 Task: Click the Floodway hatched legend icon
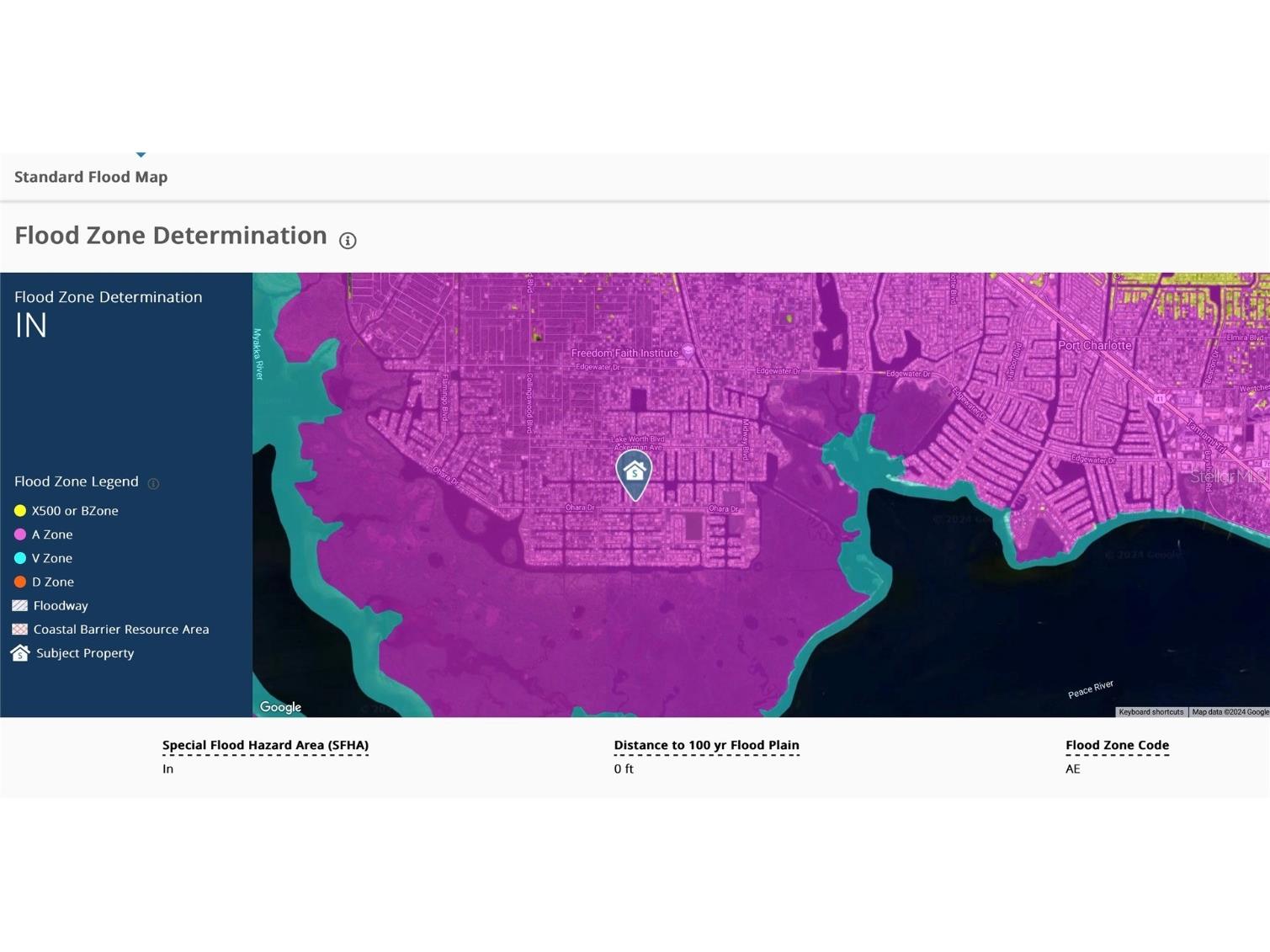(x=20, y=605)
